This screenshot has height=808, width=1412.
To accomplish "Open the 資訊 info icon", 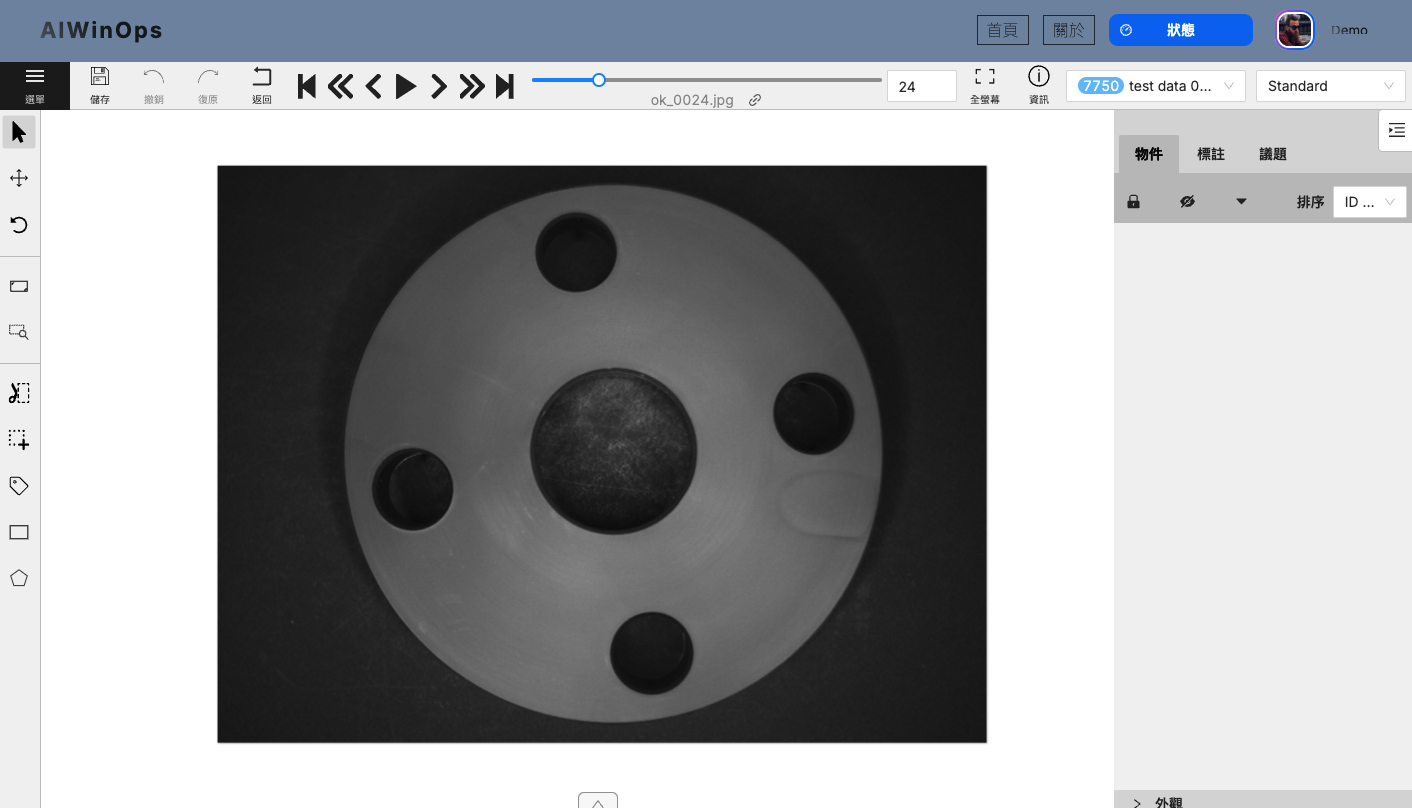I will coord(1039,85).
